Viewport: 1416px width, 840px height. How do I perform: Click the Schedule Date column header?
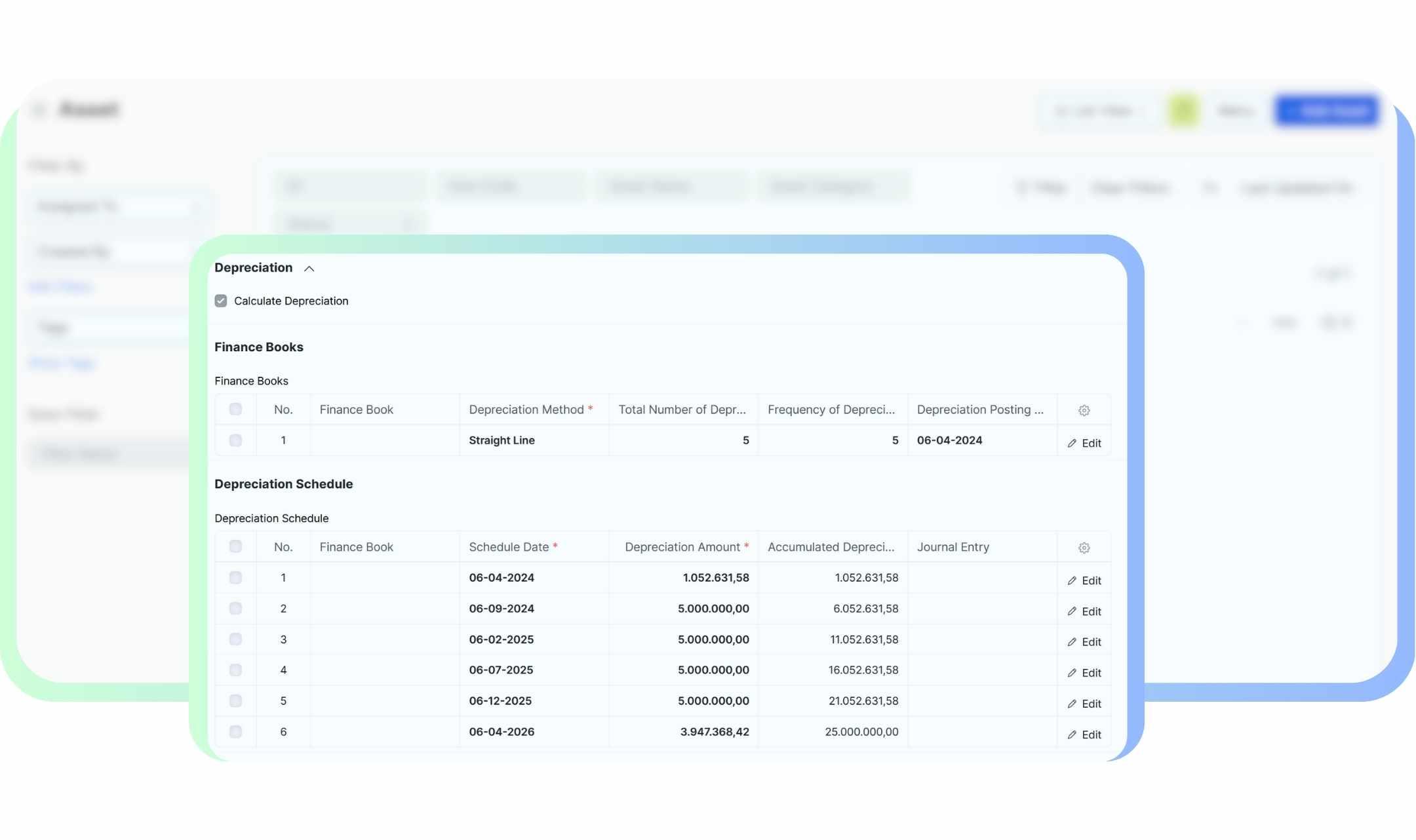coord(509,547)
